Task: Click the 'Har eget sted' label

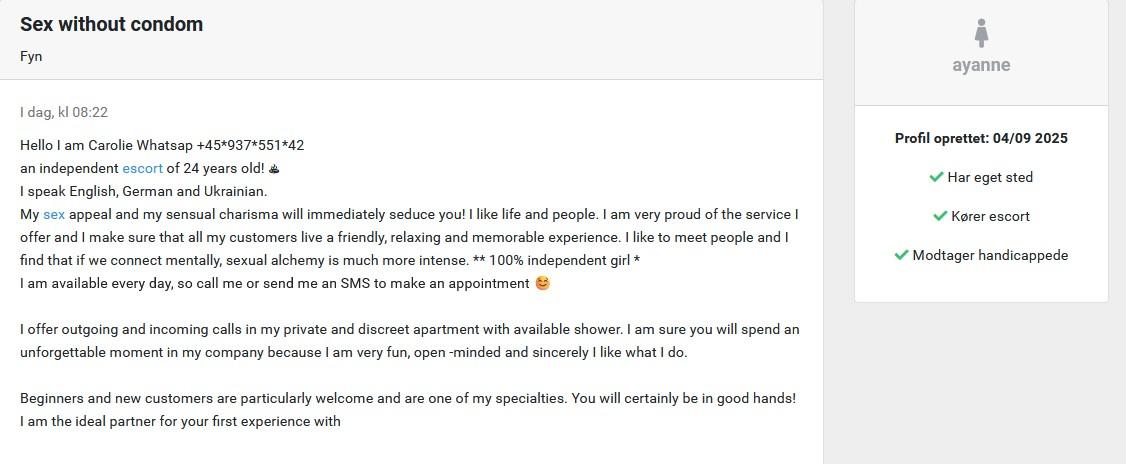Action: click(990, 177)
